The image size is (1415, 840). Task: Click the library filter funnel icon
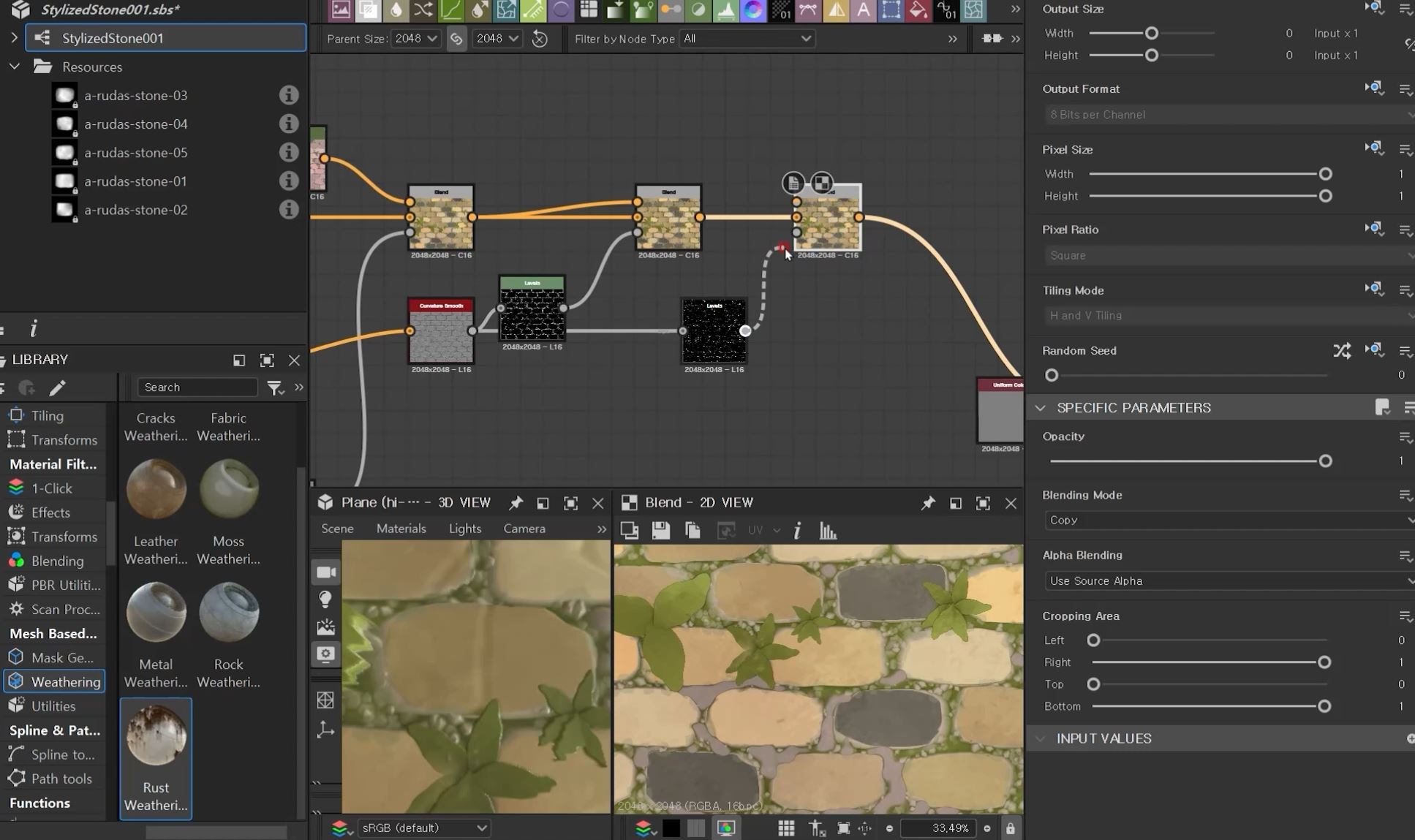pos(274,387)
